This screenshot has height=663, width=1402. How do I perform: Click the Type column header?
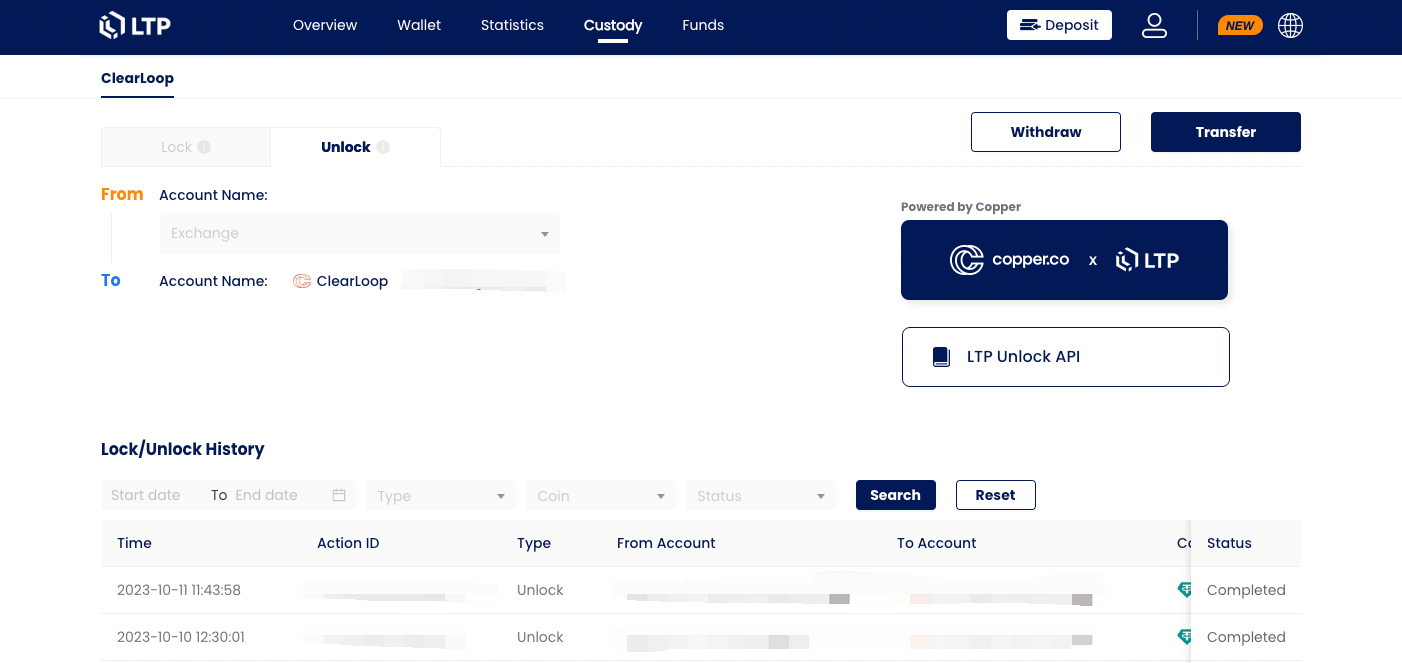[x=534, y=543]
